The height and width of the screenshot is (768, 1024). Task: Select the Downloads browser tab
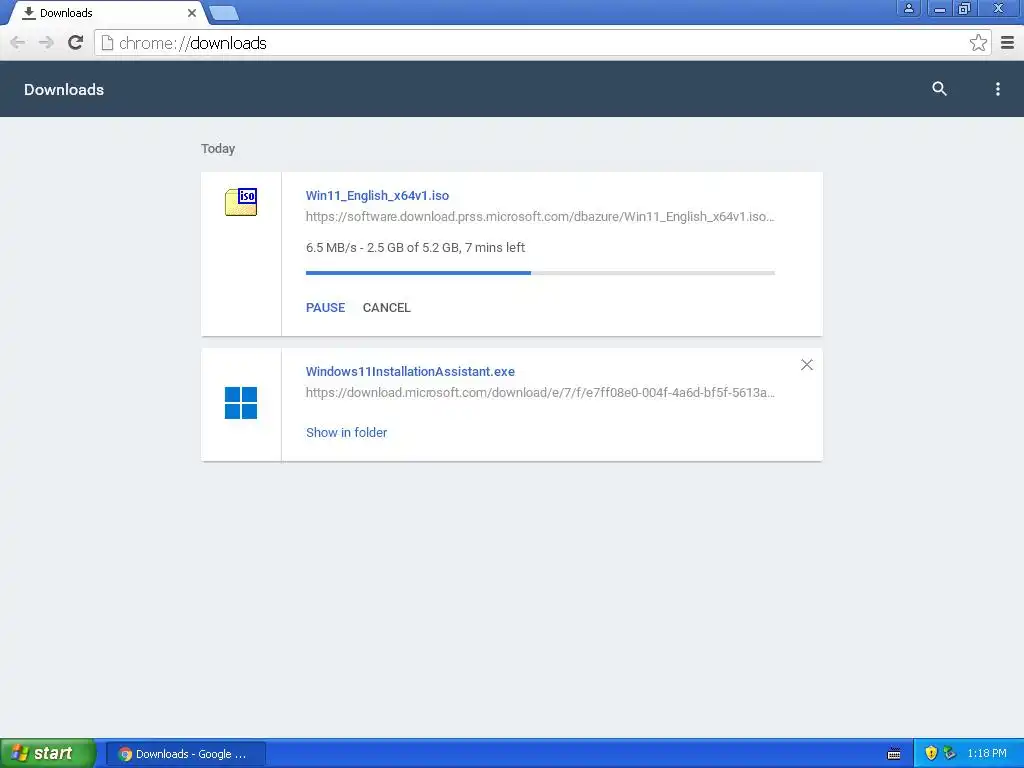(x=106, y=13)
